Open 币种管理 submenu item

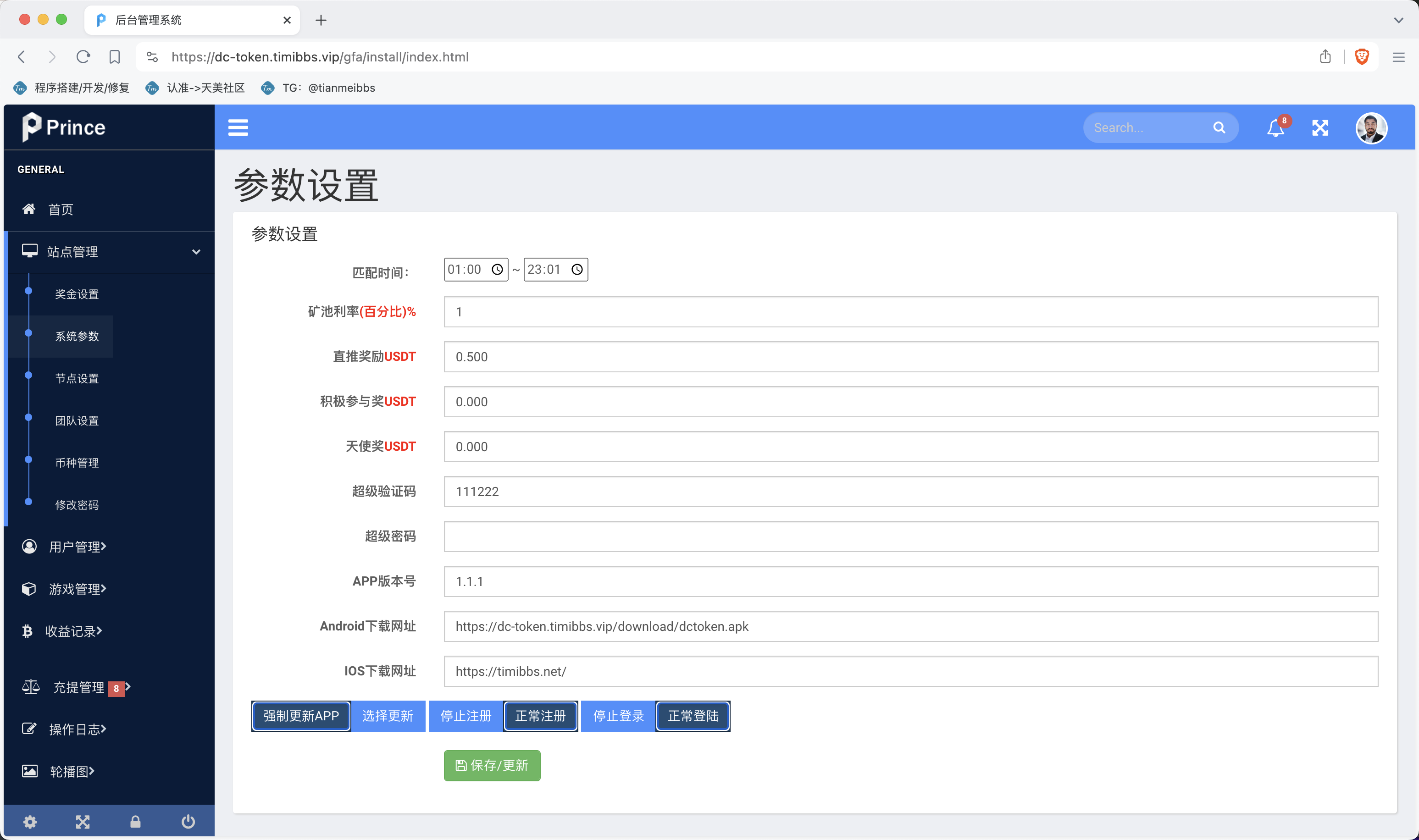pyautogui.click(x=77, y=463)
